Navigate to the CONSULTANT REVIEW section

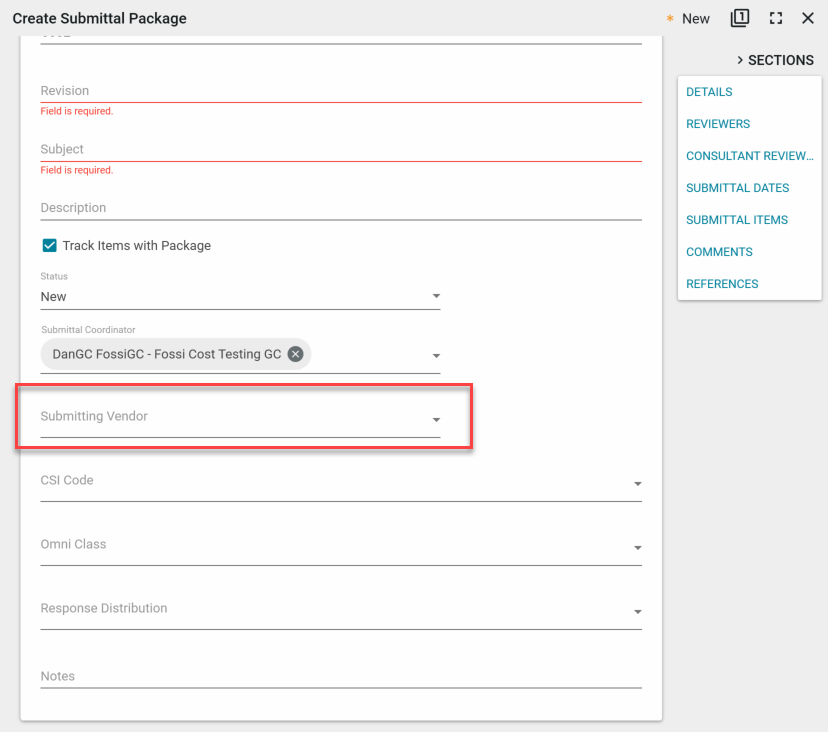click(749, 156)
